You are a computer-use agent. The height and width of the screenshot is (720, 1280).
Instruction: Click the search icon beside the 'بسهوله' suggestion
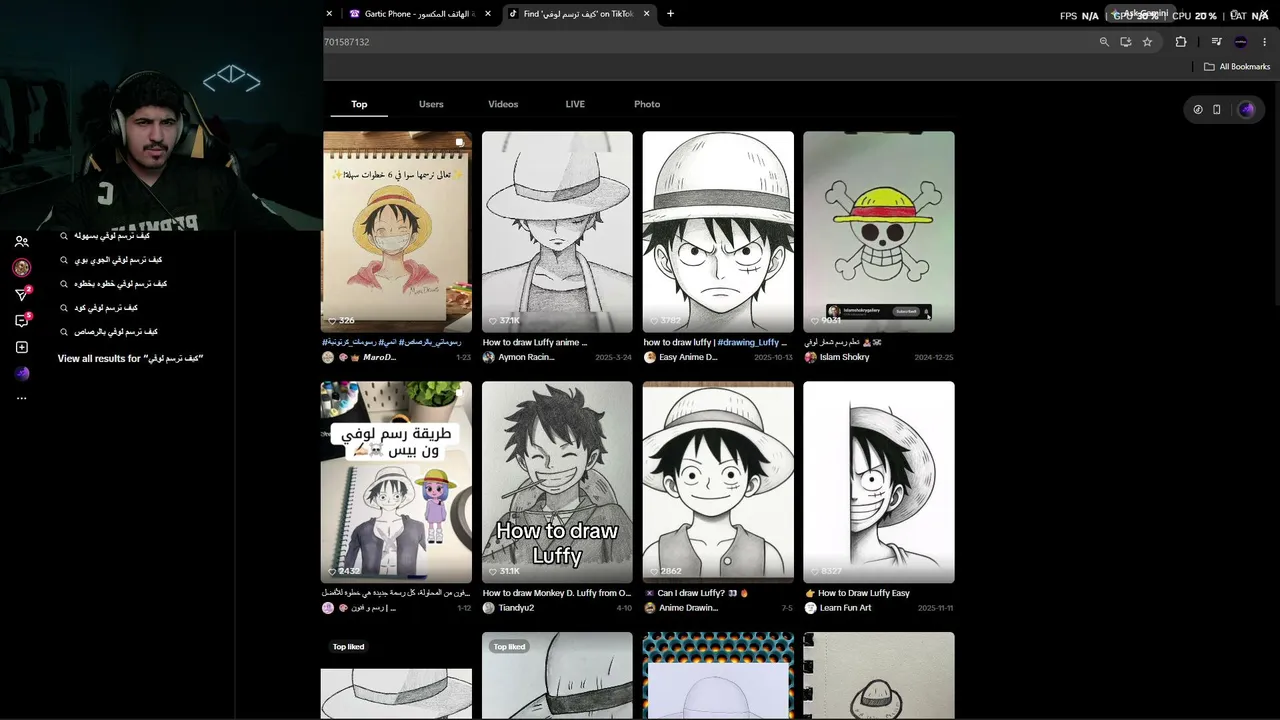click(64, 236)
